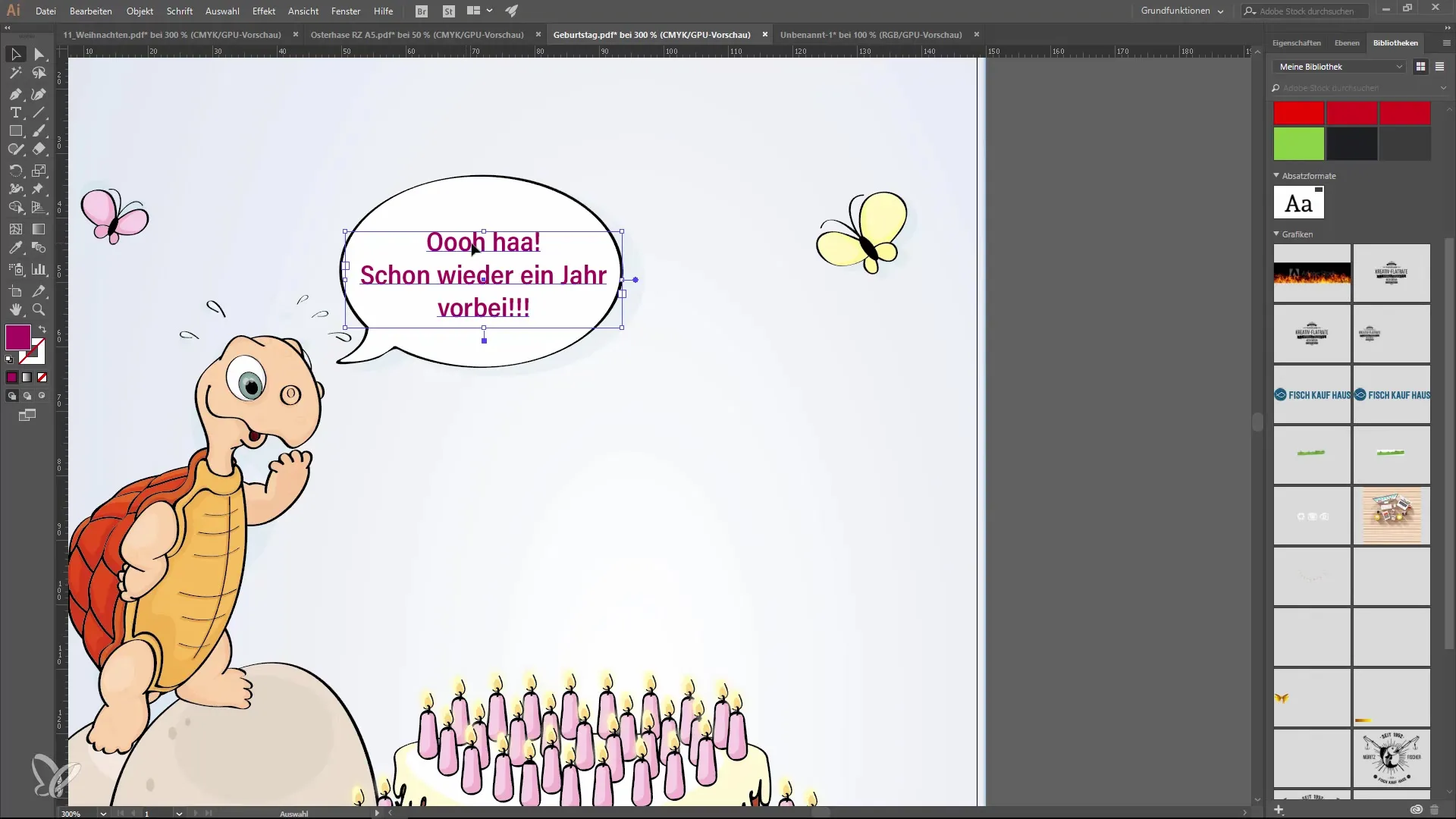Open the Datei menu
Viewport: 1456px width, 819px height.
45,11
